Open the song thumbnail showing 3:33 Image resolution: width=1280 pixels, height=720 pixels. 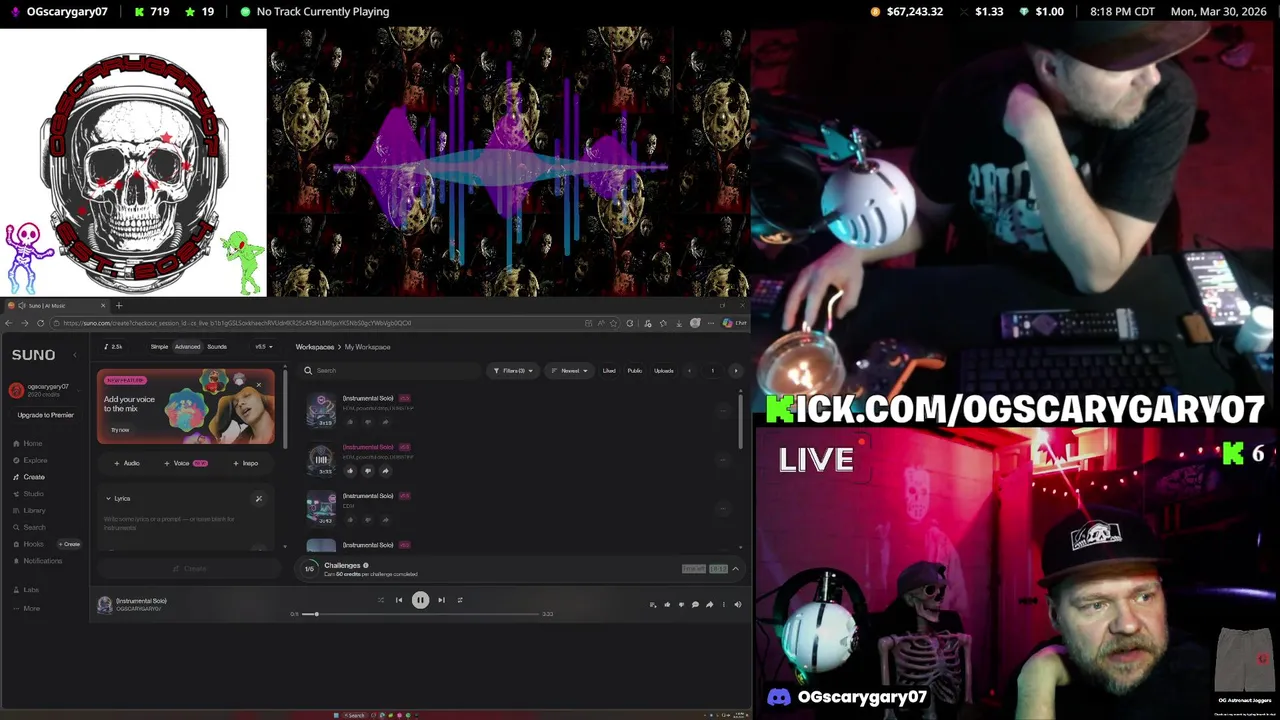pos(321,459)
